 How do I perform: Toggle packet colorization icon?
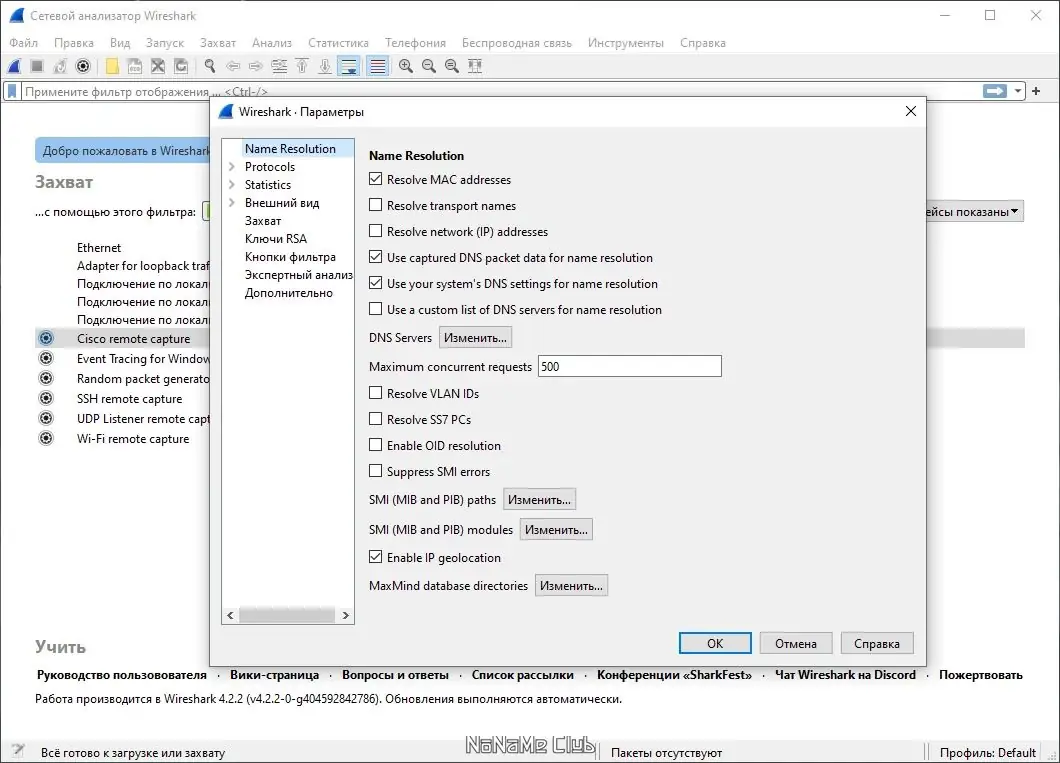378,66
